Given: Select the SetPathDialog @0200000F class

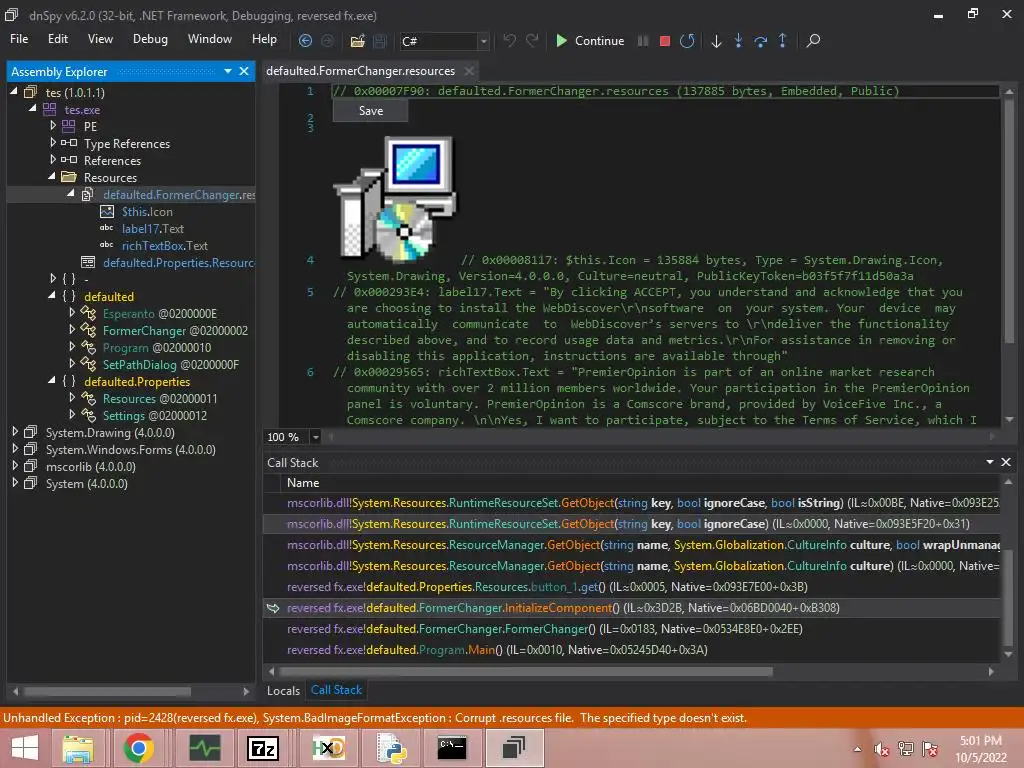Looking at the screenshot, I should (x=170, y=364).
